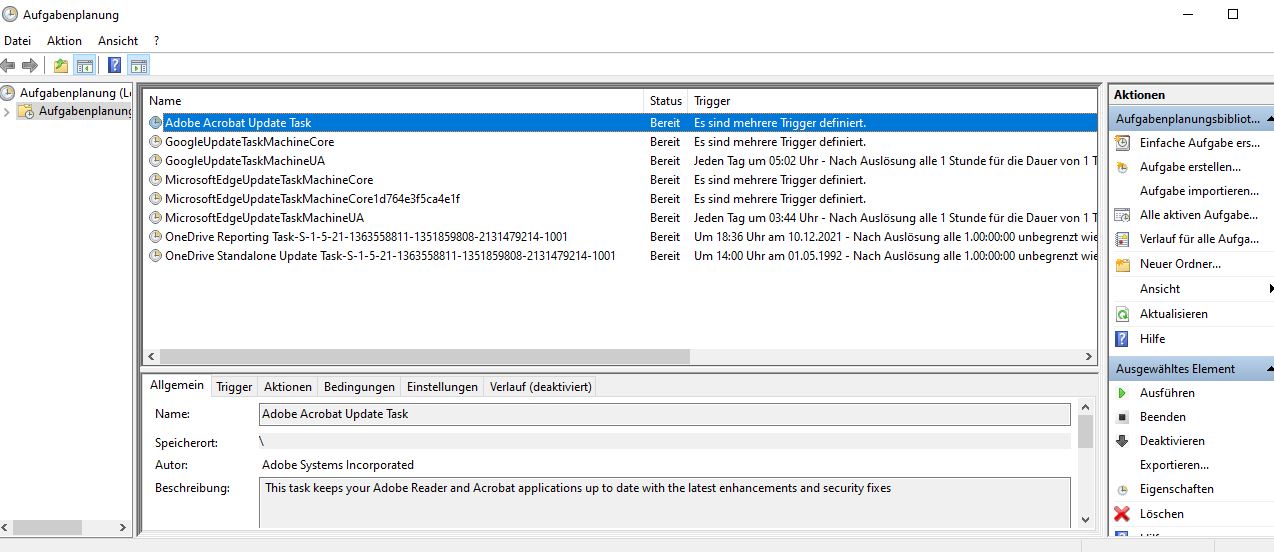Select MicrosoftEdgeUpdateTaskMachineCore1d764e3f5ca4e1f task name

tap(312, 199)
